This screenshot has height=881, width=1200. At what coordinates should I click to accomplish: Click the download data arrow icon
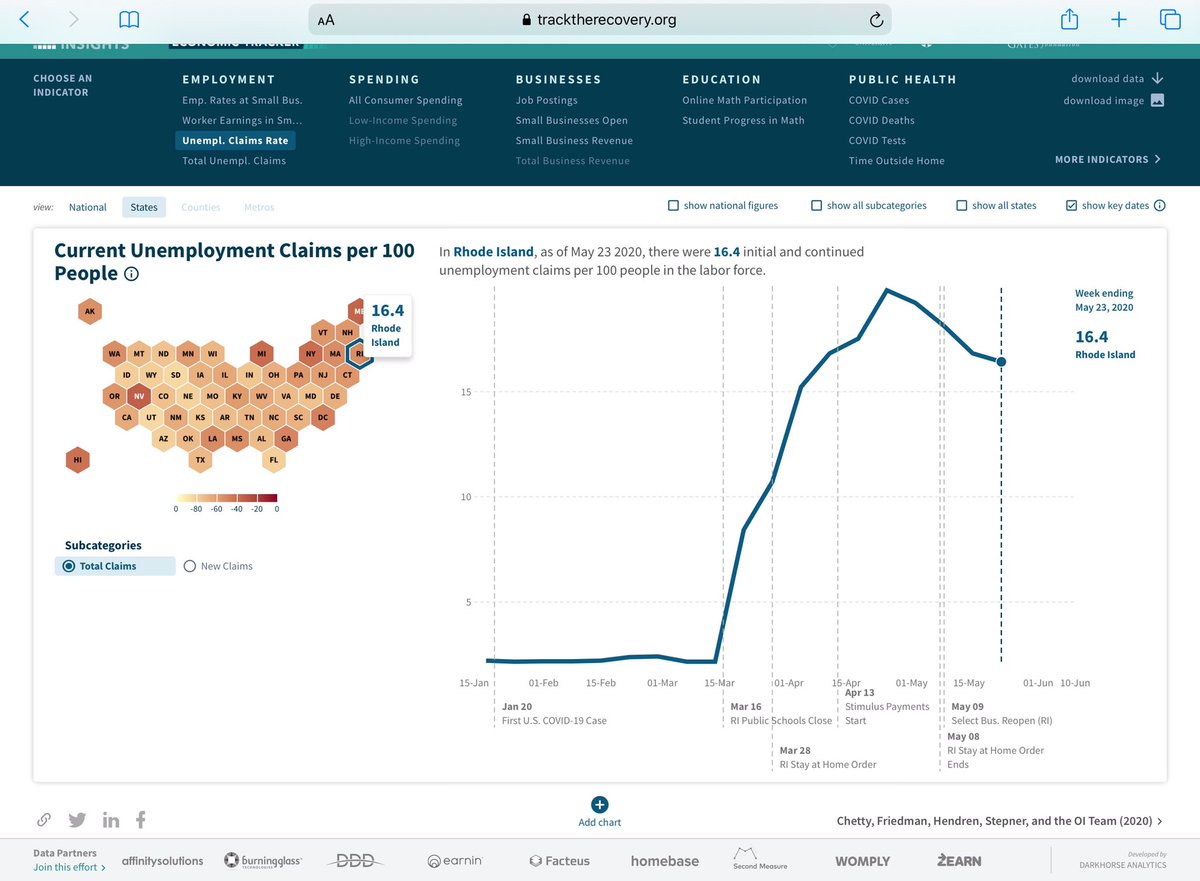tap(1158, 78)
